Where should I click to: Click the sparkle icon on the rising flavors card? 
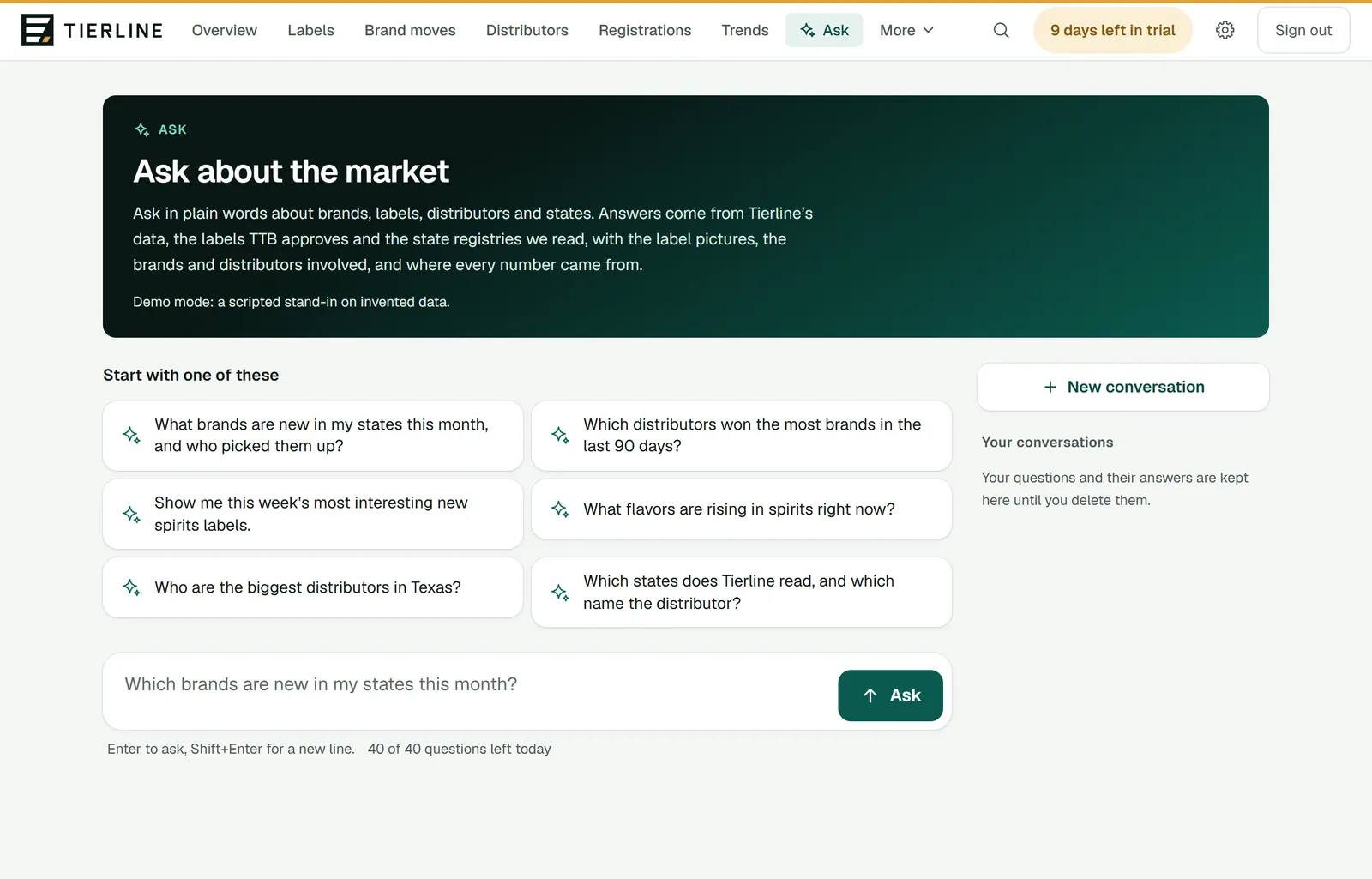click(560, 509)
